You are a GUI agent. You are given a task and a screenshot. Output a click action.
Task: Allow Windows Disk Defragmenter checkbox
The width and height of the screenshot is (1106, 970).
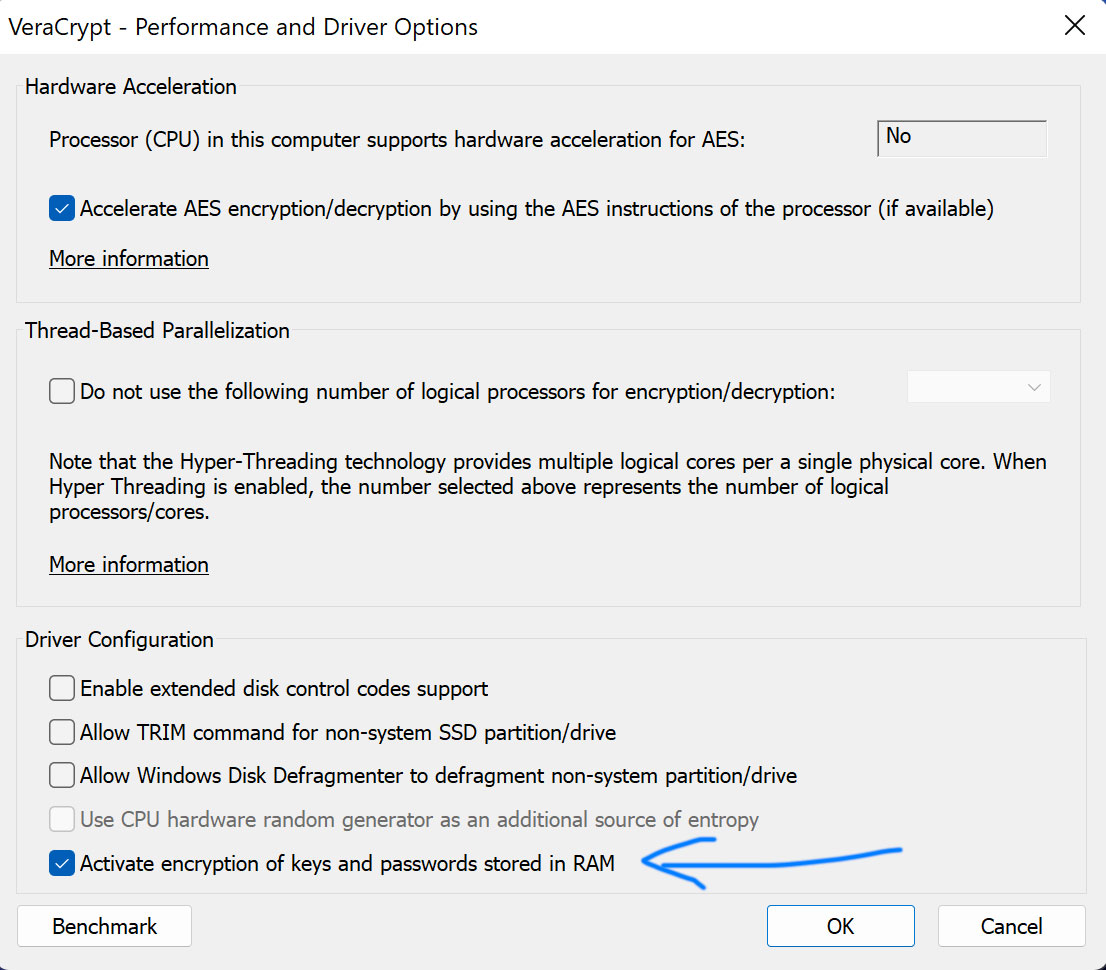[62, 775]
